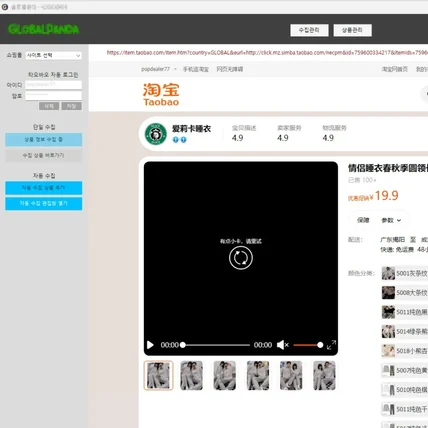Click the 物流服务 4.9 rating
This screenshot has width=428, height=428.
point(335,133)
